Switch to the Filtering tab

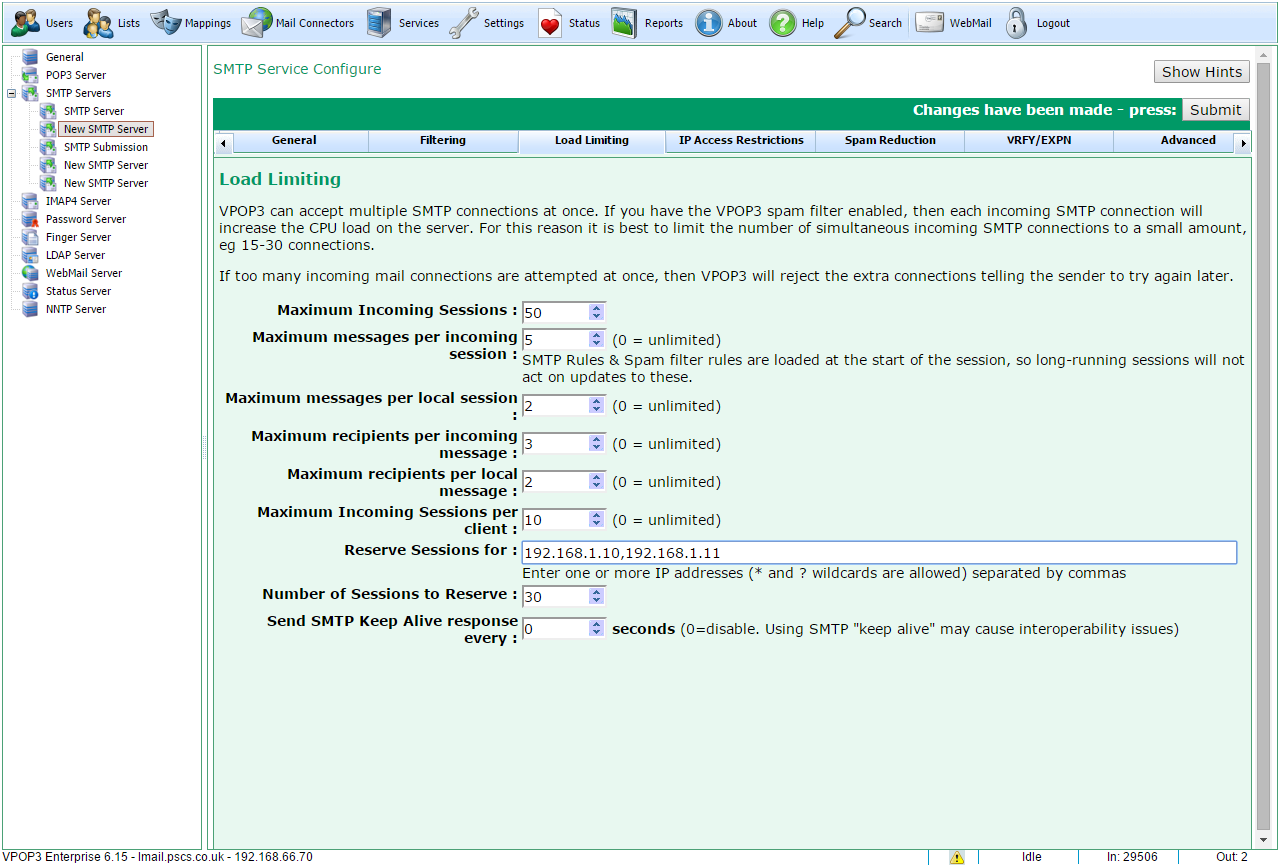click(443, 141)
